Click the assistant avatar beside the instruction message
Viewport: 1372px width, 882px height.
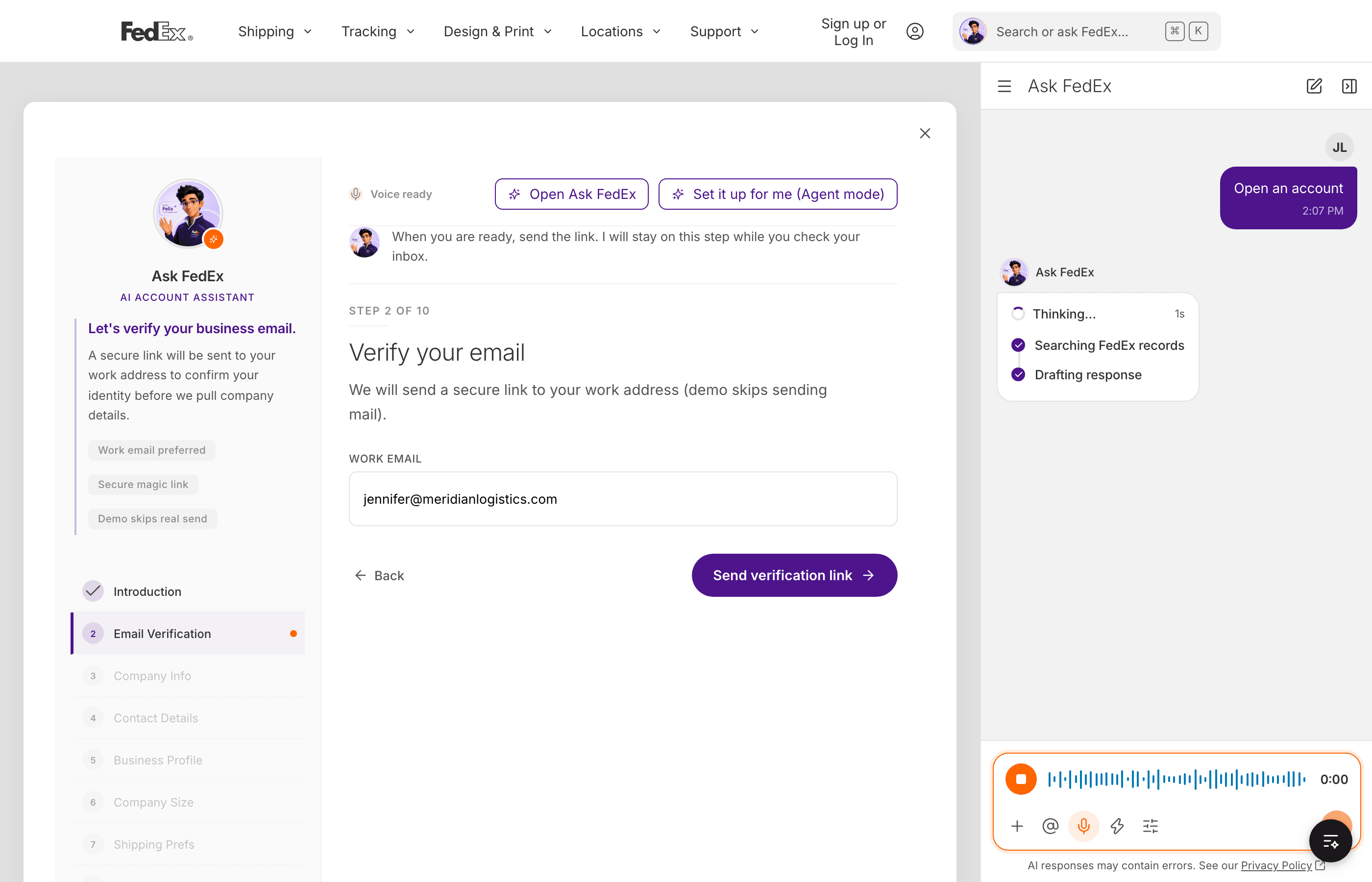(x=364, y=242)
